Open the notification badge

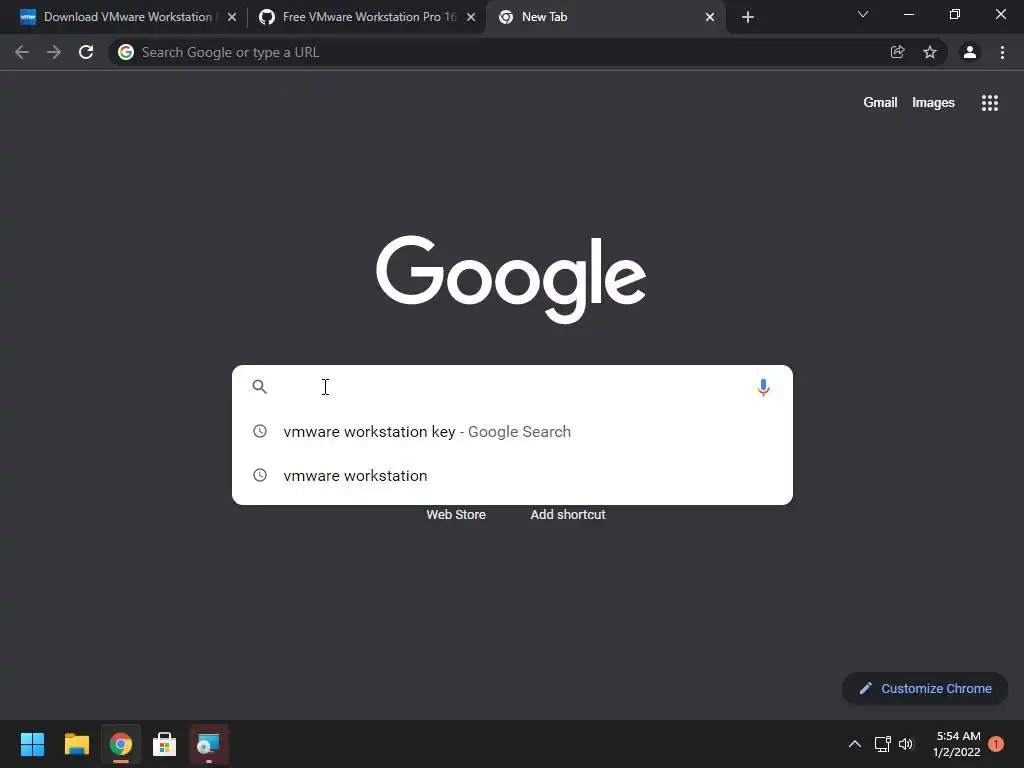click(996, 743)
